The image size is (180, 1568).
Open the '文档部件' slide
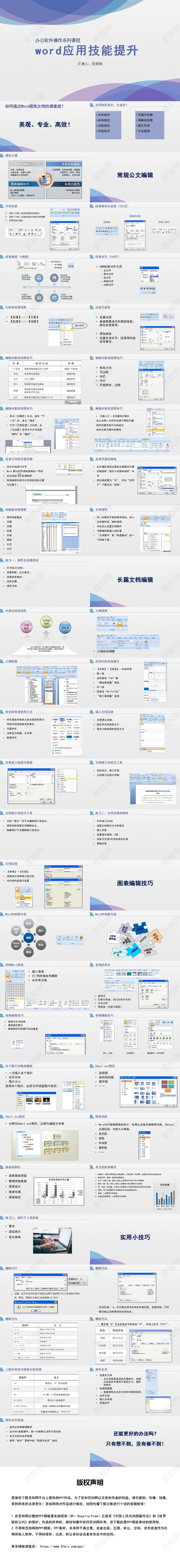(x=135, y=531)
